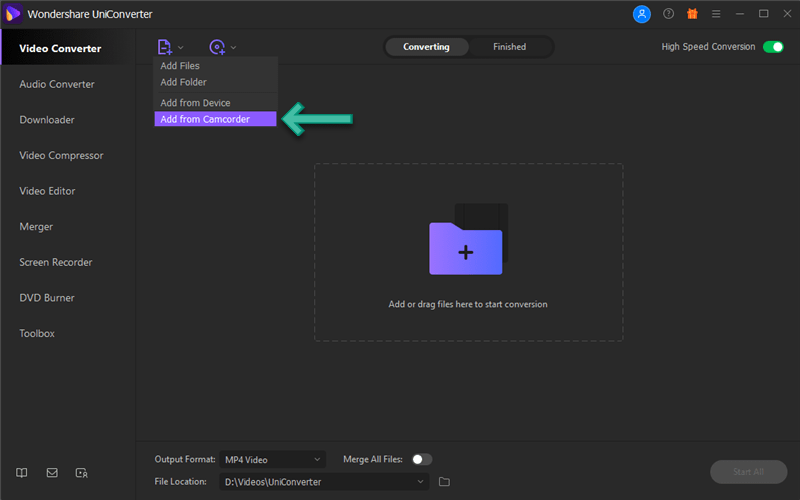Viewport: 800px width, 500px height.
Task: Open the Output Format dropdown
Action: click(272, 460)
